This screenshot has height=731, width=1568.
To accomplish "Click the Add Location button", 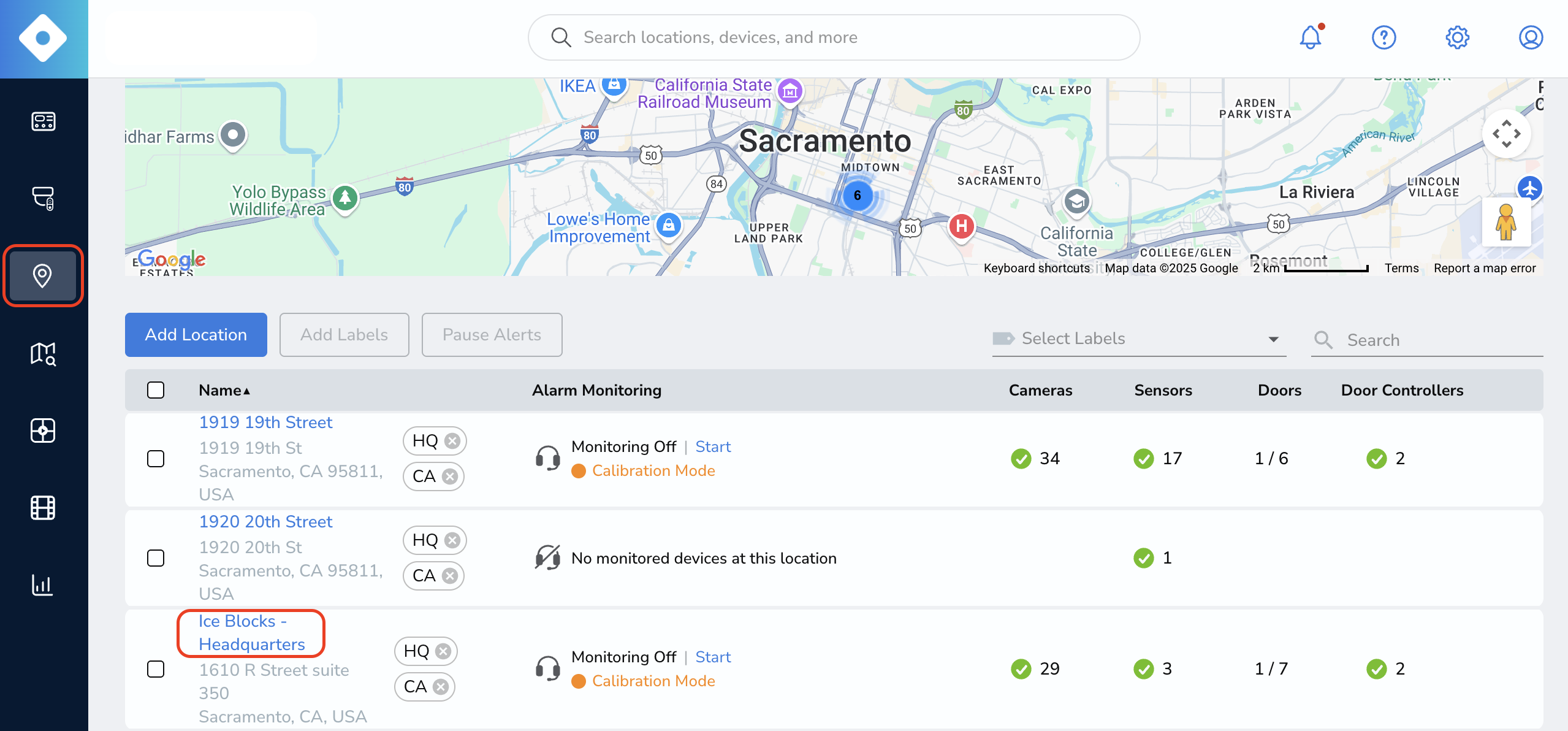I will 196,335.
